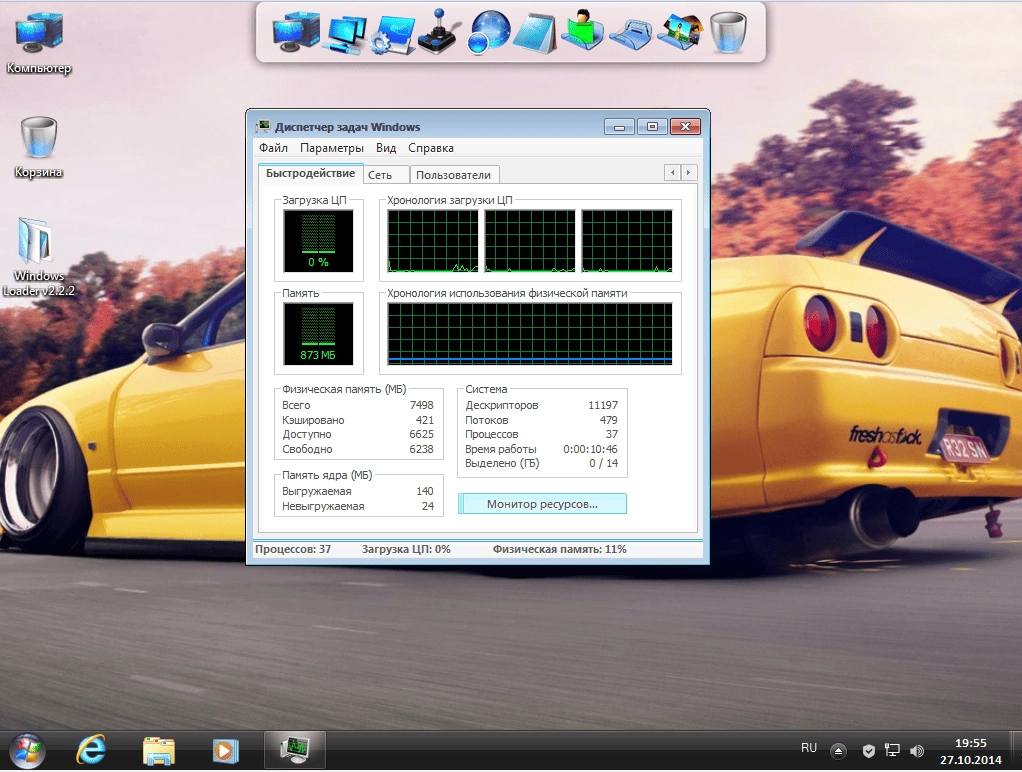Click the Всего value 7498

pyautogui.click(x=422, y=405)
